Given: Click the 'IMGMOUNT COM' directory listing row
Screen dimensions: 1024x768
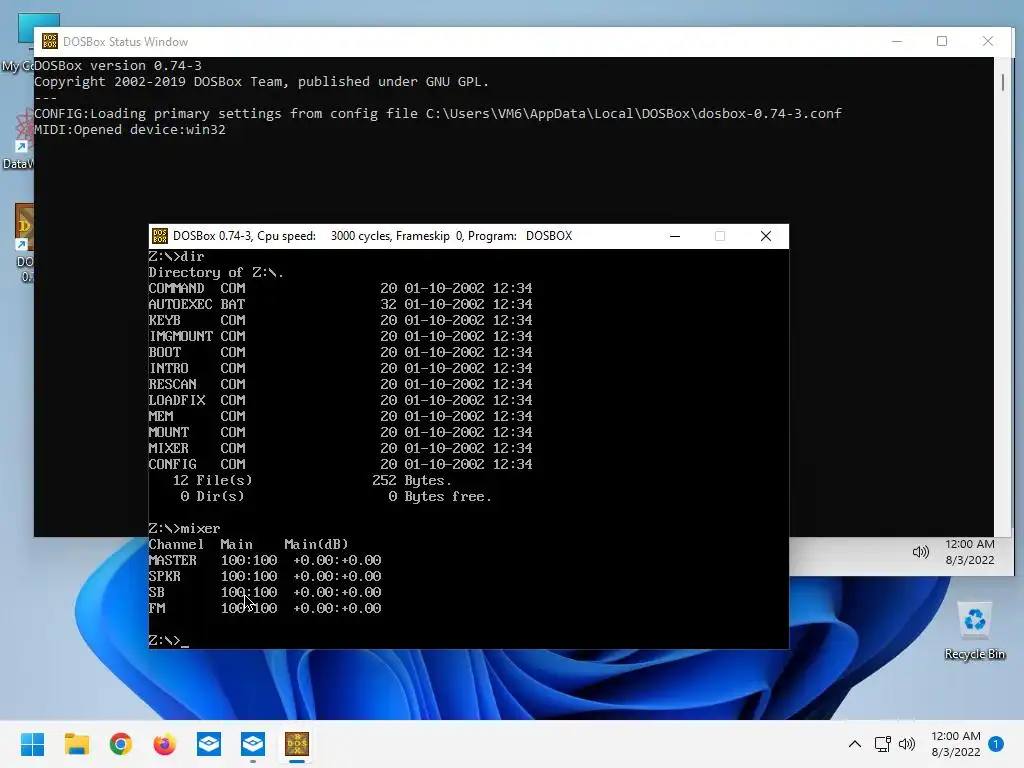Looking at the screenshot, I should (340, 336).
